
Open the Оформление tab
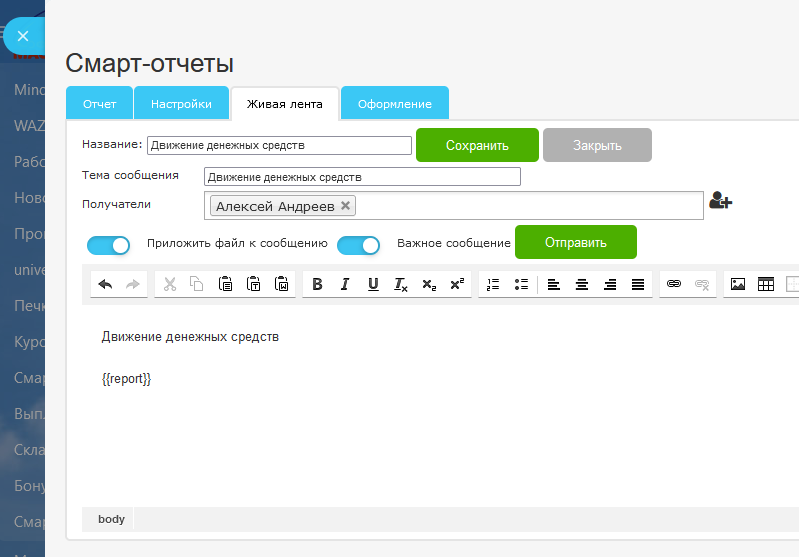tap(394, 104)
